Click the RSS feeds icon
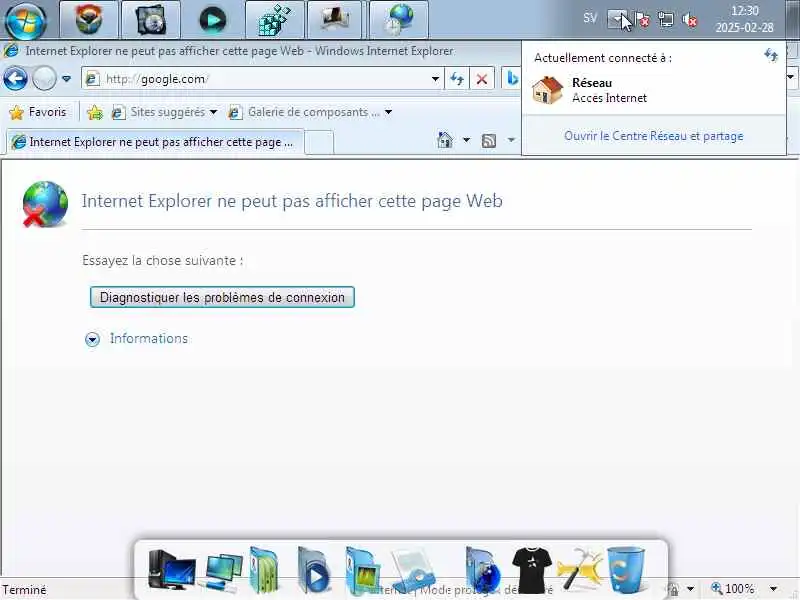 pyautogui.click(x=489, y=140)
